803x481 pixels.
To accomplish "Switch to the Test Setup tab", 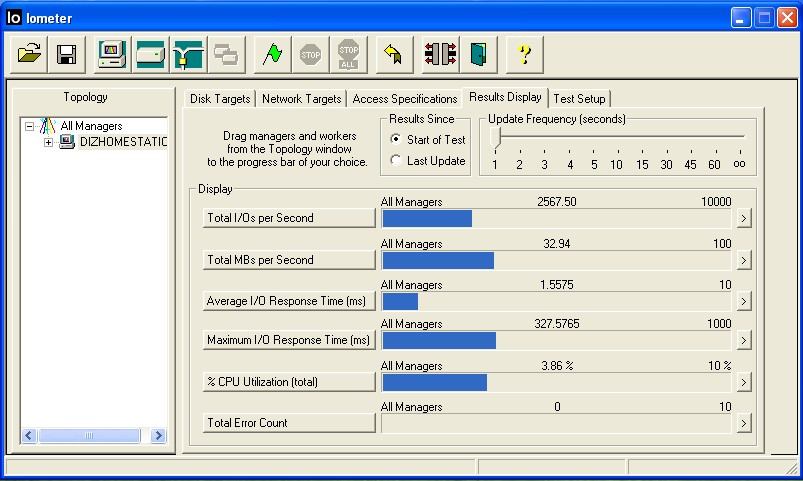I will tap(579, 99).
